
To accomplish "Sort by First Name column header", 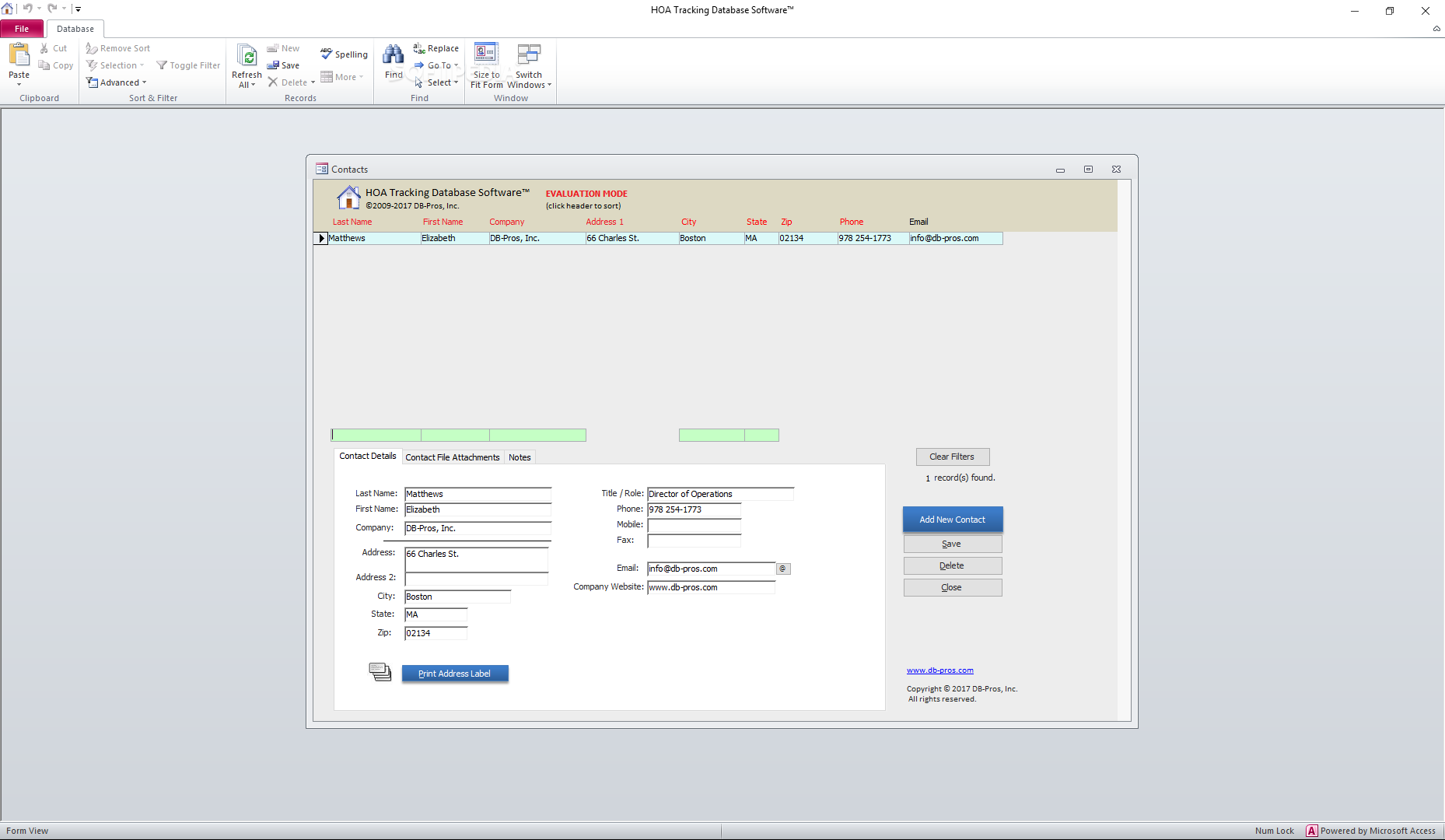I will point(443,222).
